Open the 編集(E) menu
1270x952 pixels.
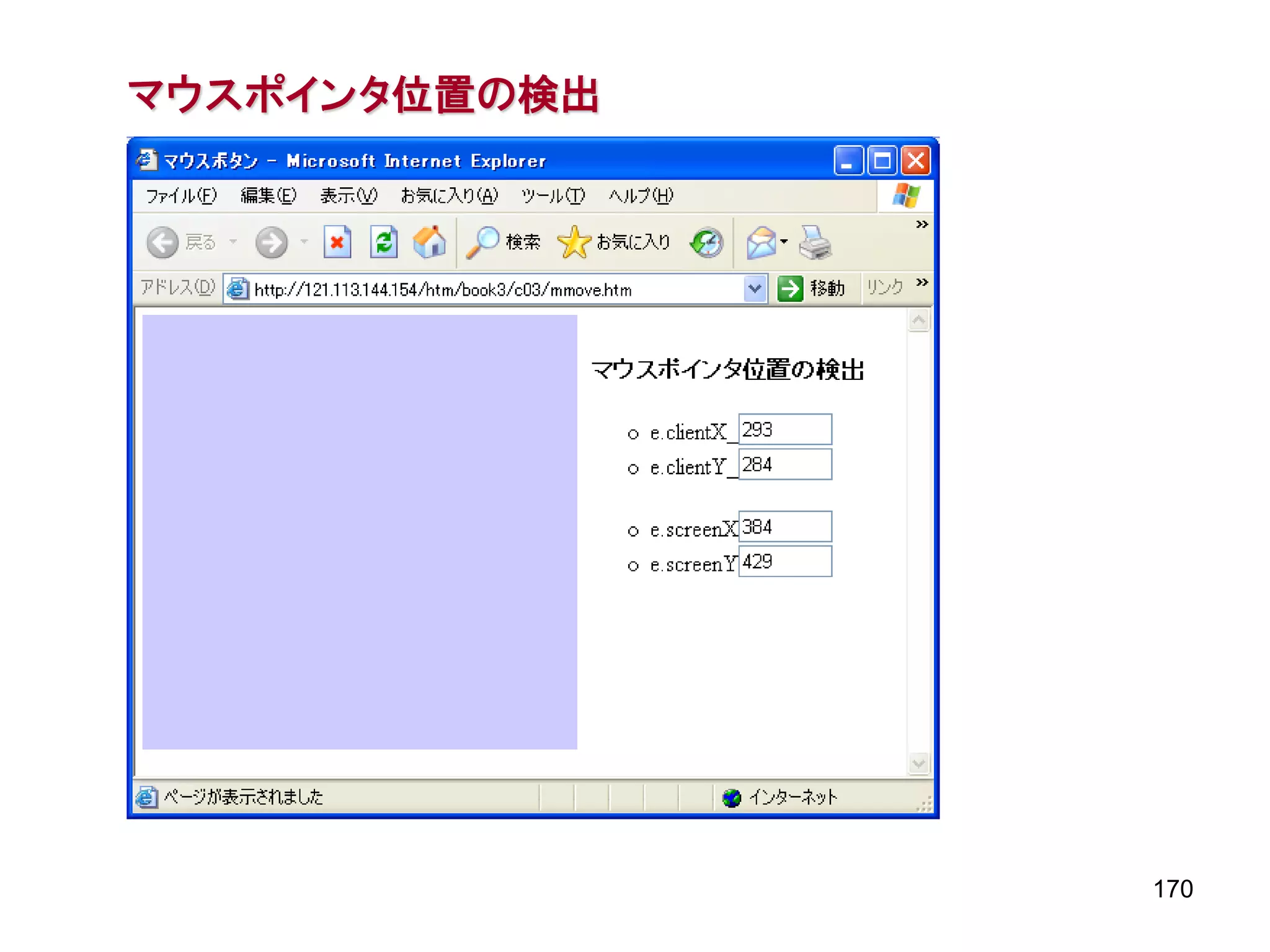pyautogui.click(x=269, y=196)
